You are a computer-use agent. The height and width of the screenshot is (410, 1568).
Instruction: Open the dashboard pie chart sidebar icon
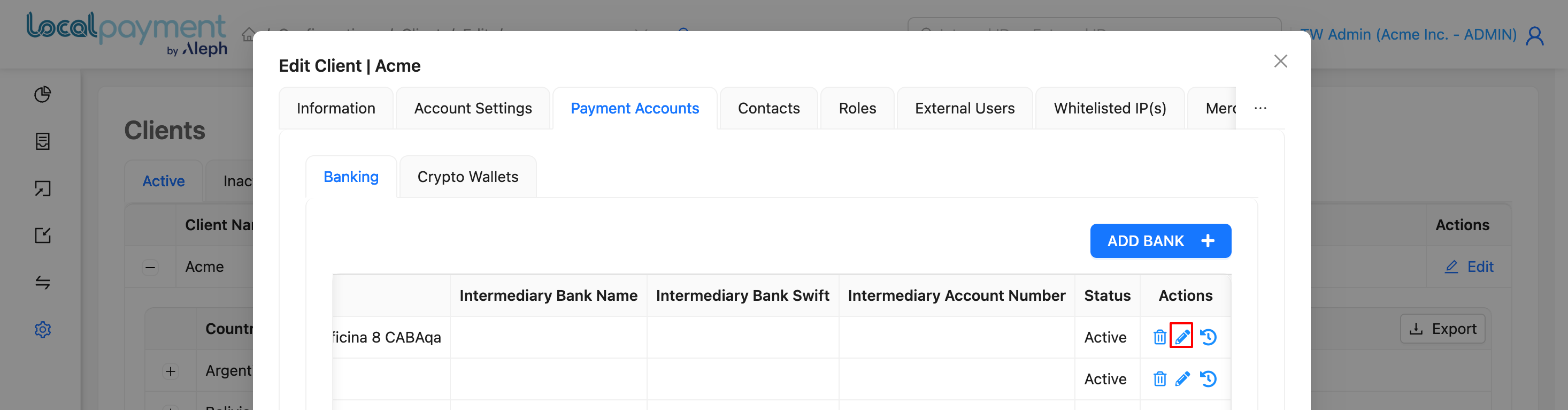pyautogui.click(x=43, y=94)
